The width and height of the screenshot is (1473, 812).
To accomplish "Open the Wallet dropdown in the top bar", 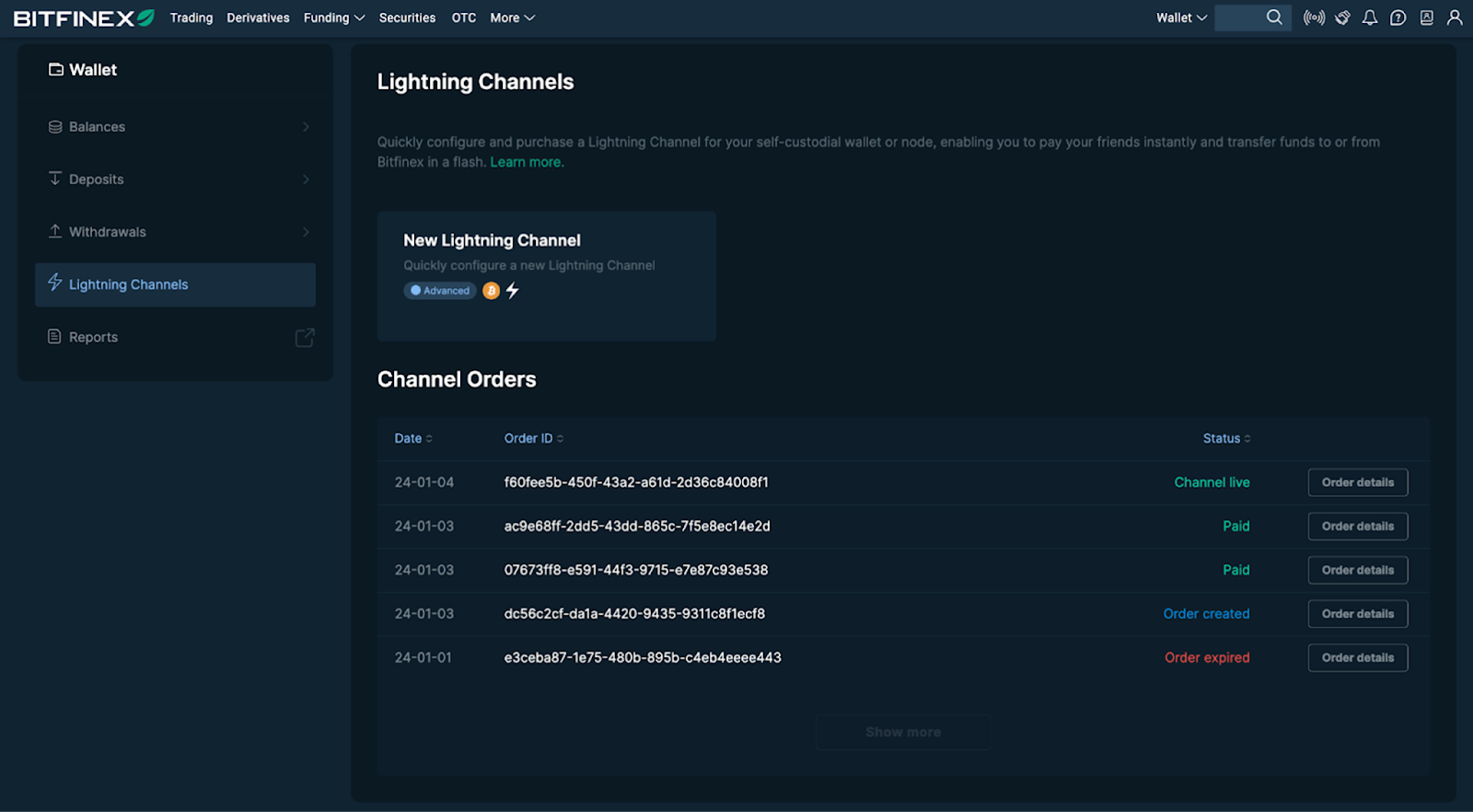I will (x=1181, y=17).
